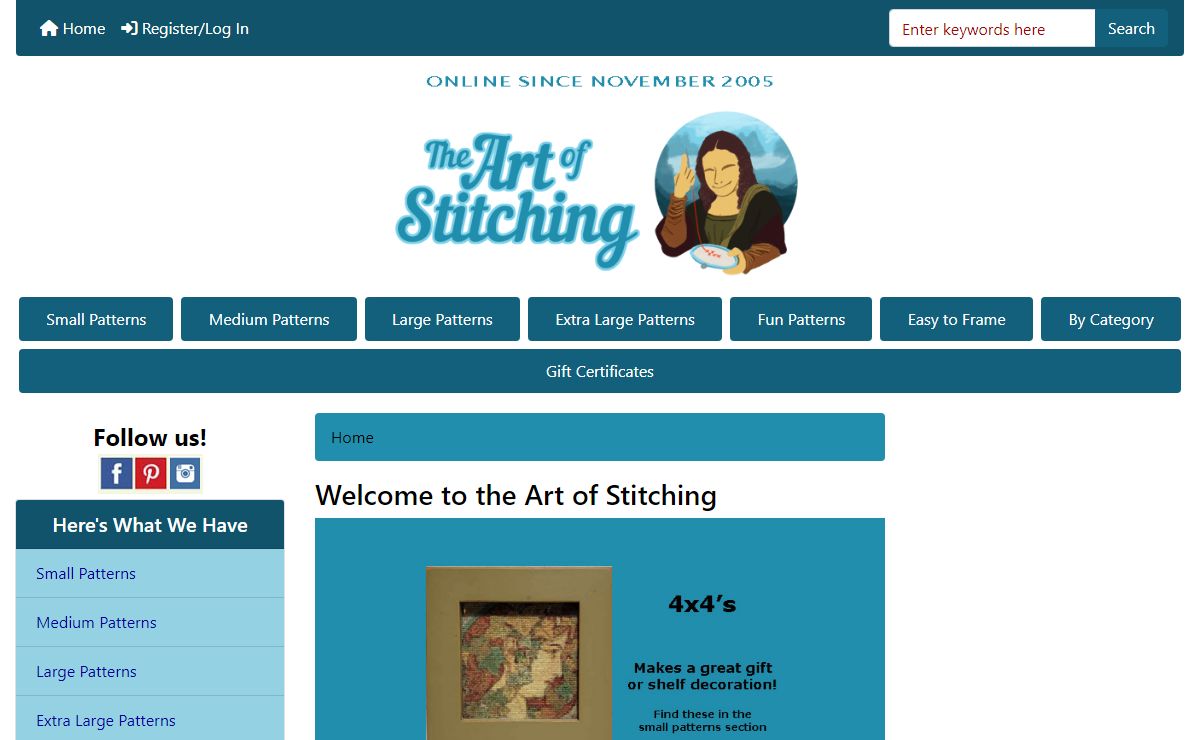Open the Instagram social icon
Viewport: 1200px width, 740px height.
coord(185,473)
